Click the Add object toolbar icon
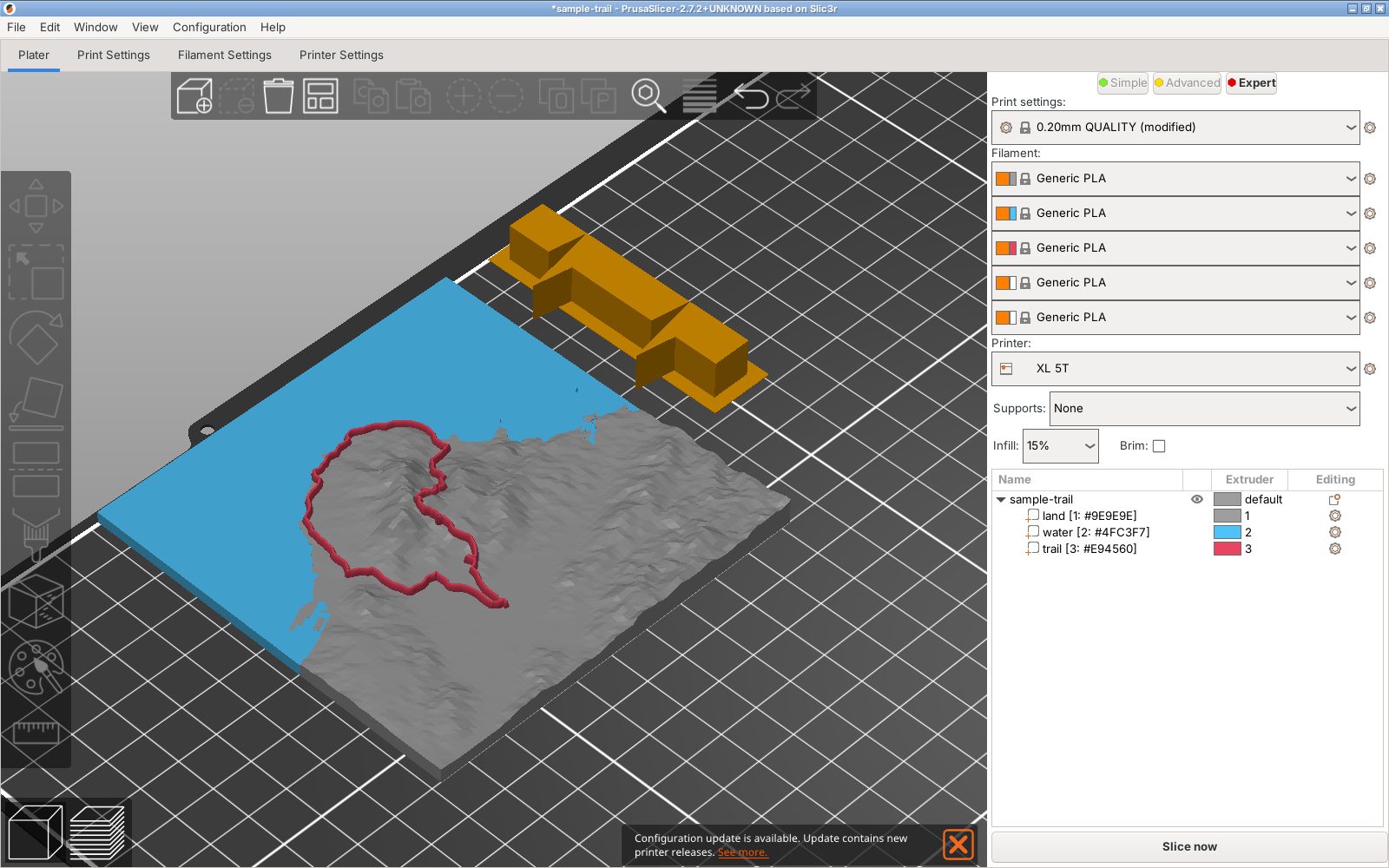The width and height of the screenshot is (1389, 868). pyautogui.click(x=194, y=95)
